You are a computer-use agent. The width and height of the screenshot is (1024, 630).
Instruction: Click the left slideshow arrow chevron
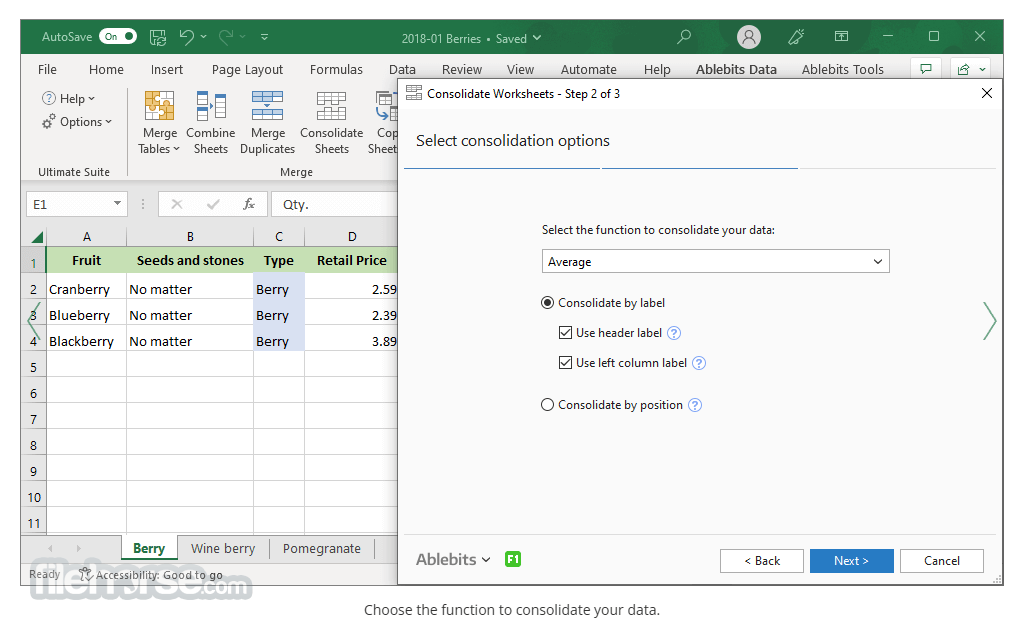tap(34, 321)
